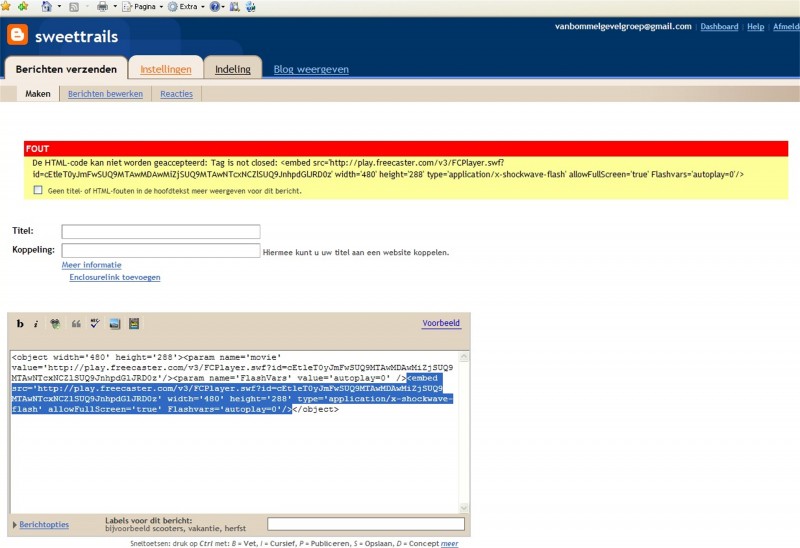Click the sweettrails blog title
Image resolution: width=800 pixels, height=548 pixels.
77,36
